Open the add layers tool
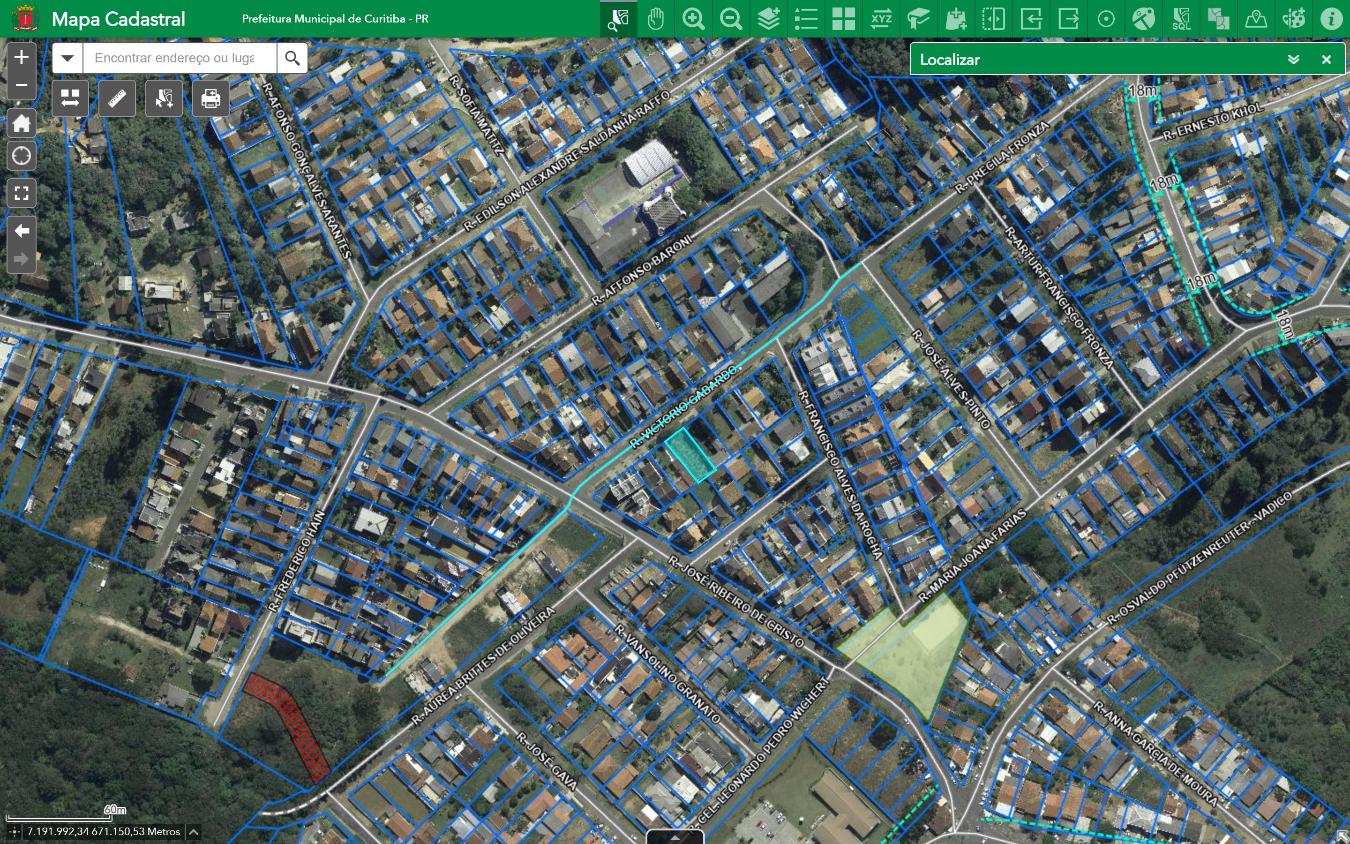Screen dimensions: 1350x844 tap(768, 19)
